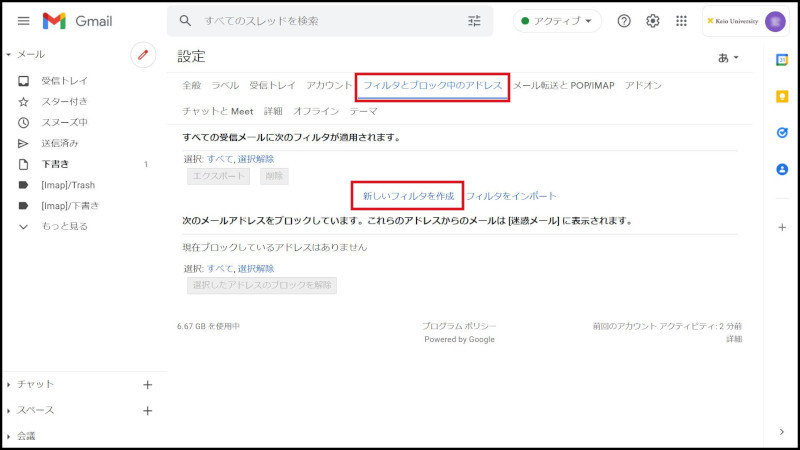
Task: Open Google Calendar in side panel
Action: (782, 60)
